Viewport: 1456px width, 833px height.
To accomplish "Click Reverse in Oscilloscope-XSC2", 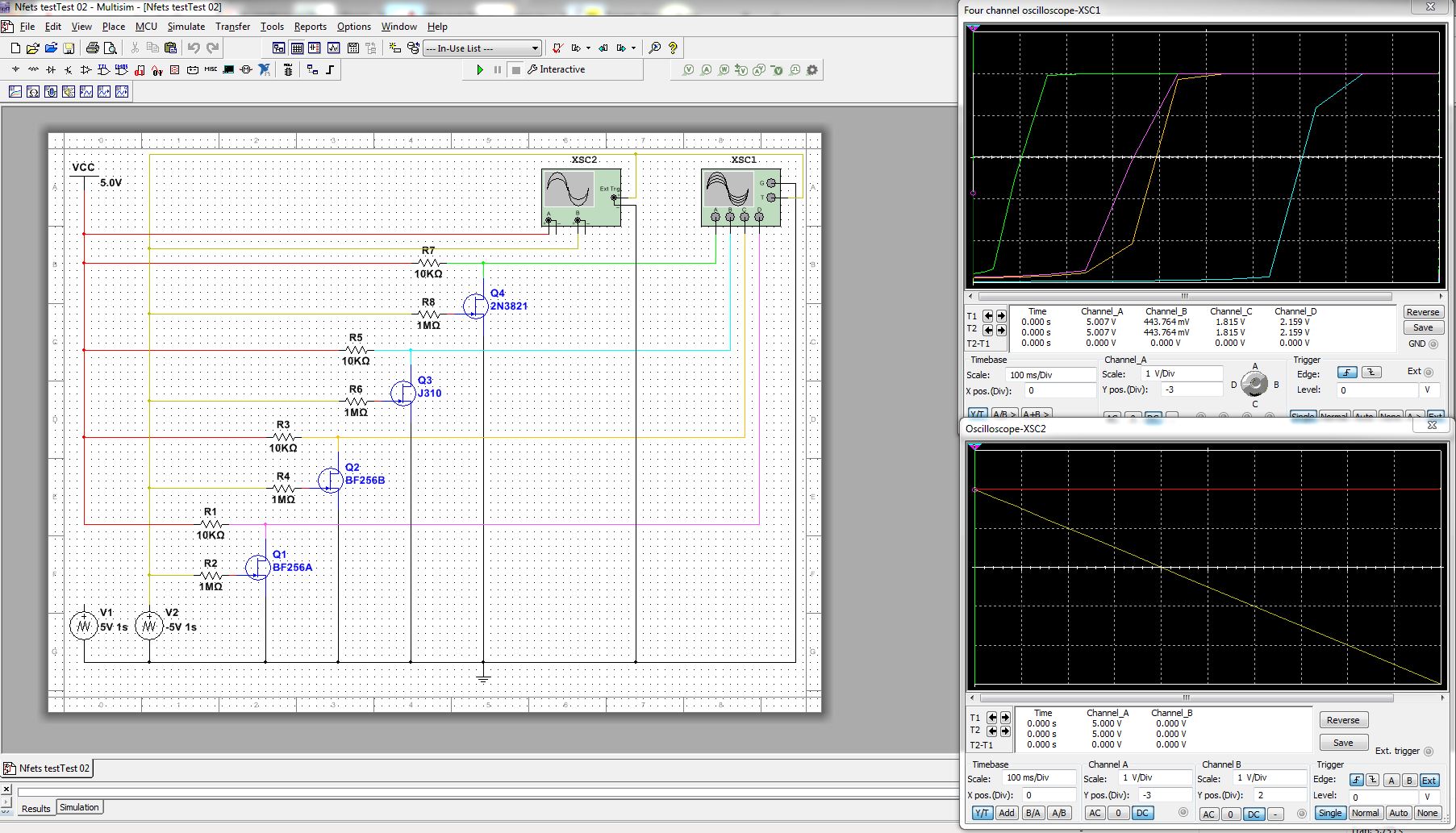I will coord(1343,720).
